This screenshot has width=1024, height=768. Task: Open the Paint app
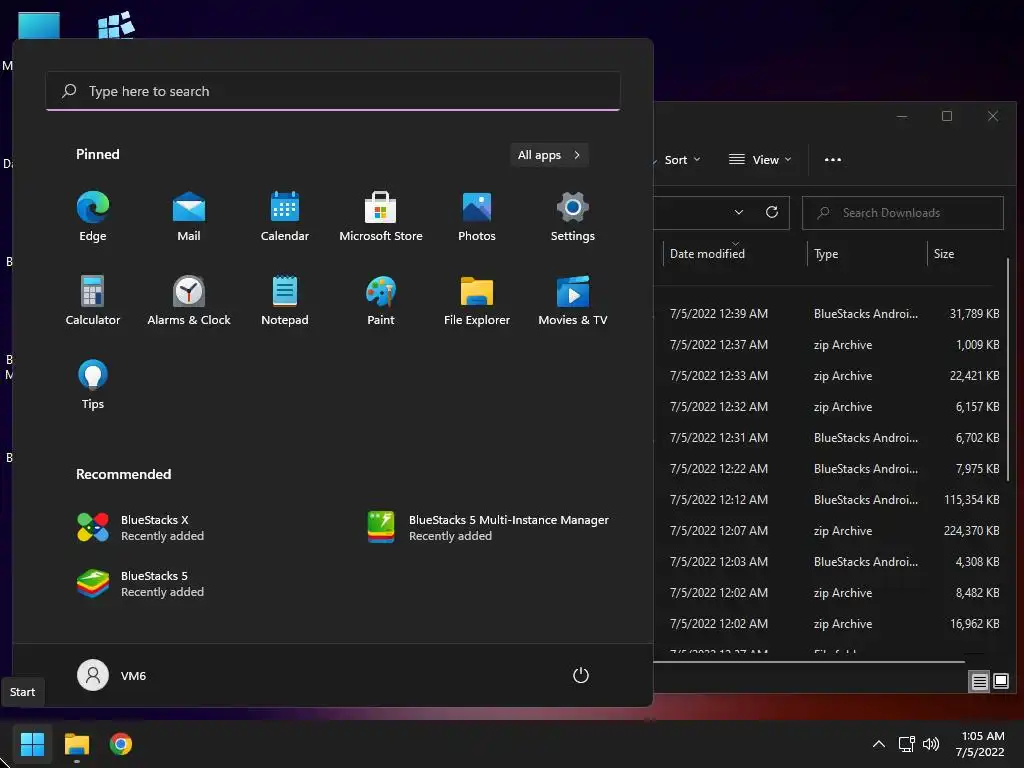click(381, 300)
